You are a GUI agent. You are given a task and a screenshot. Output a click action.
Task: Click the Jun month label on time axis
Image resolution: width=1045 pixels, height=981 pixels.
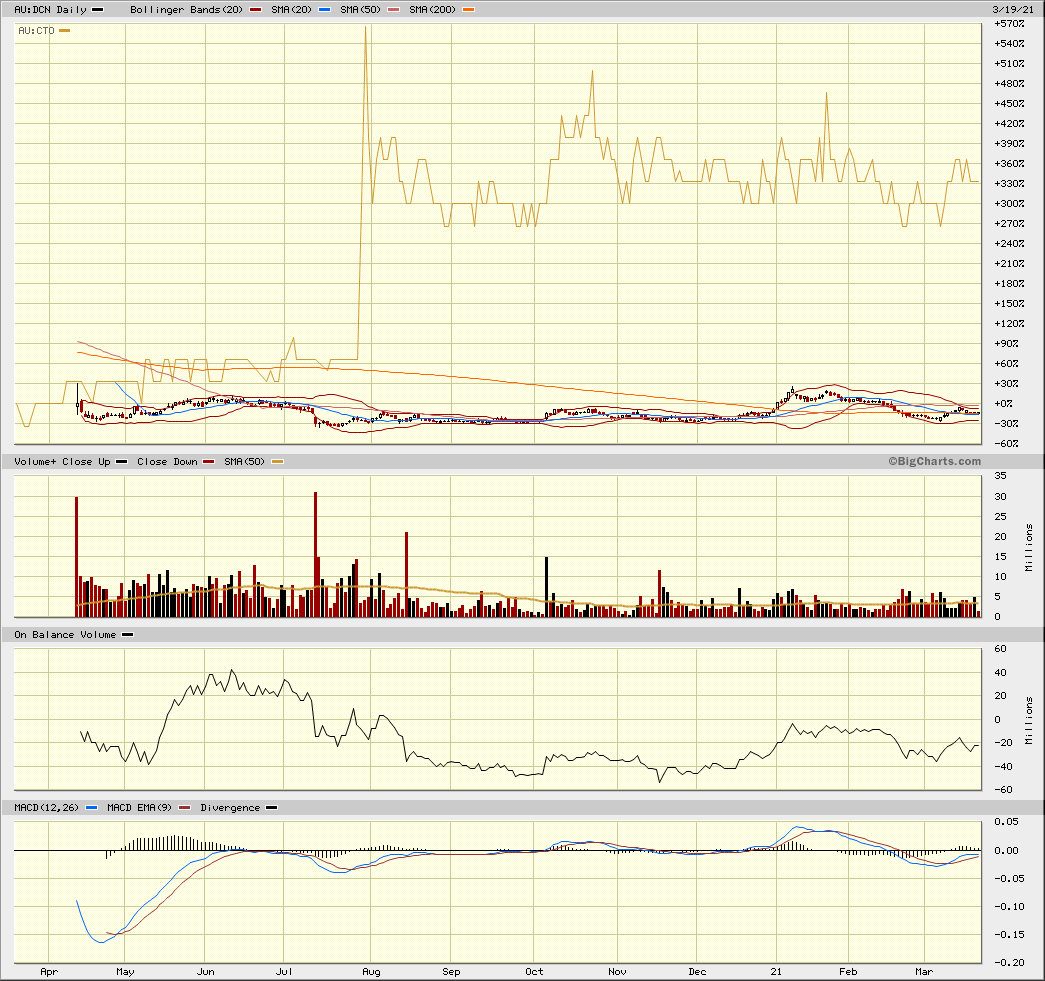tap(206, 972)
